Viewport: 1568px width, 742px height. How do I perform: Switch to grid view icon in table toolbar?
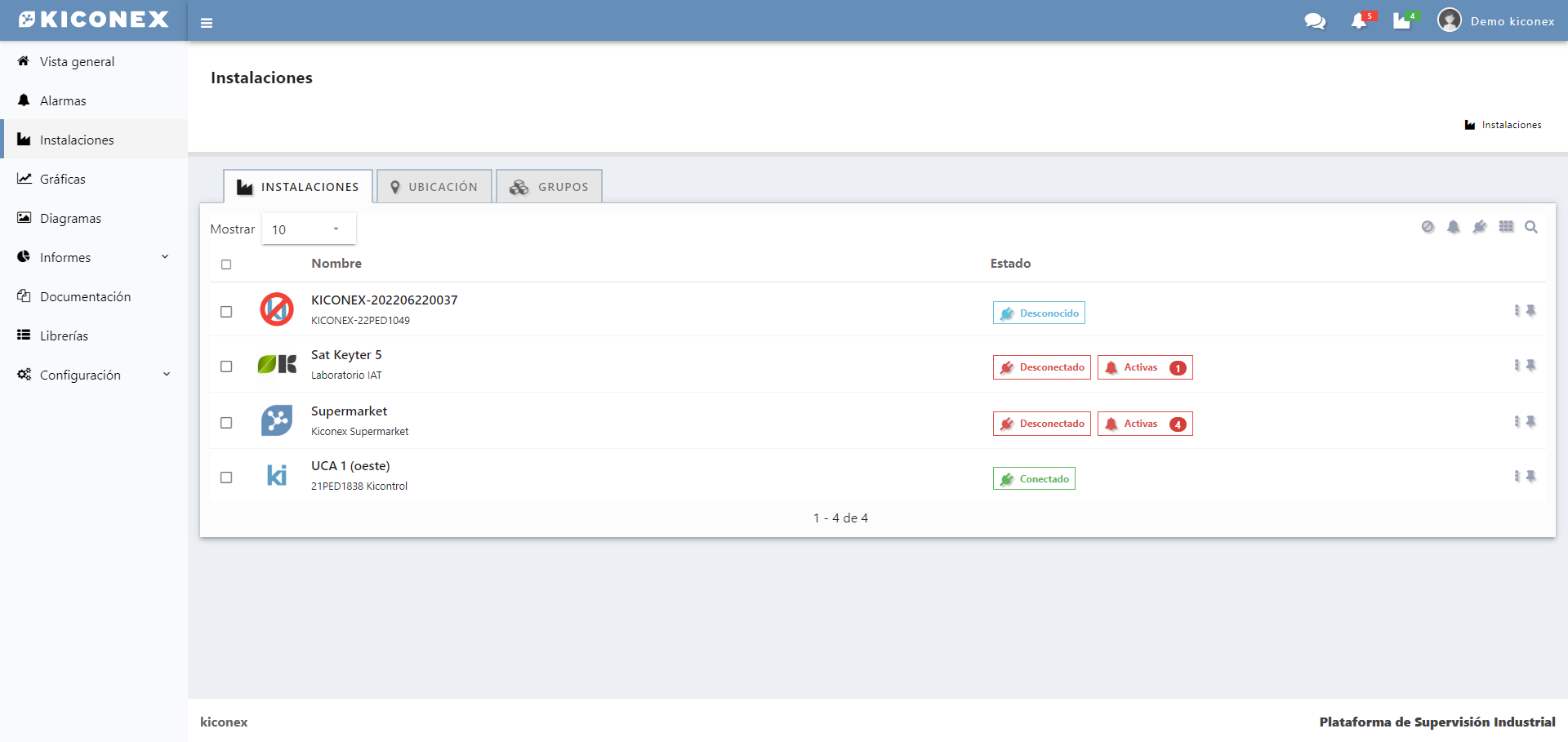click(1506, 227)
